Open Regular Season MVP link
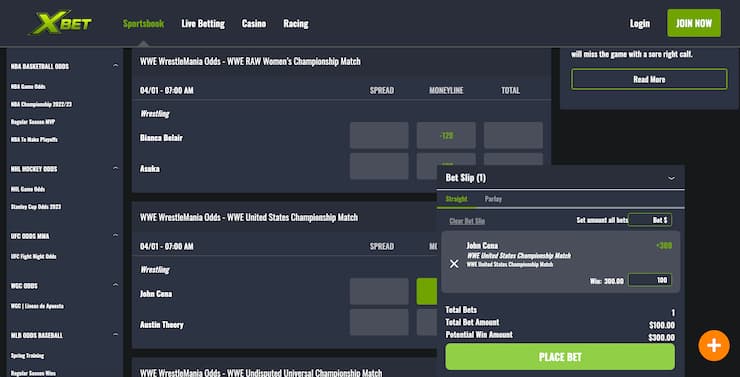The width and height of the screenshot is (740, 377). (x=33, y=122)
